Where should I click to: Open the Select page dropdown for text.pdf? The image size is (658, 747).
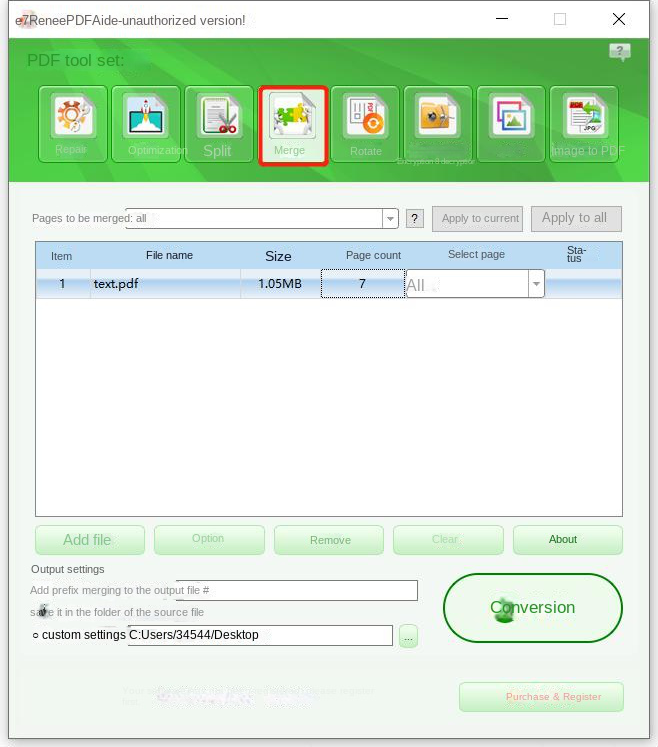(536, 285)
